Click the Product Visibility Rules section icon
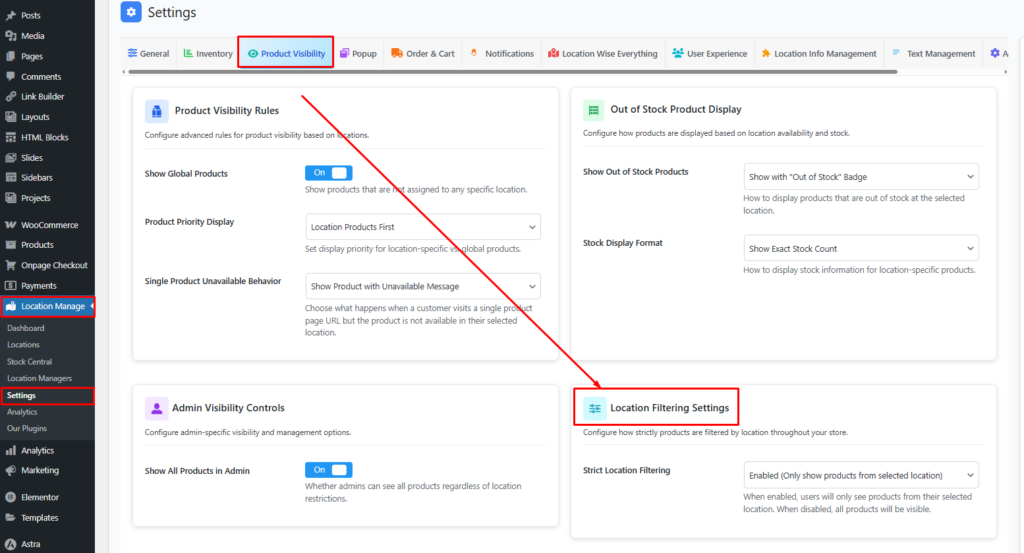1024x553 pixels. pyautogui.click(x=156, y=111)
